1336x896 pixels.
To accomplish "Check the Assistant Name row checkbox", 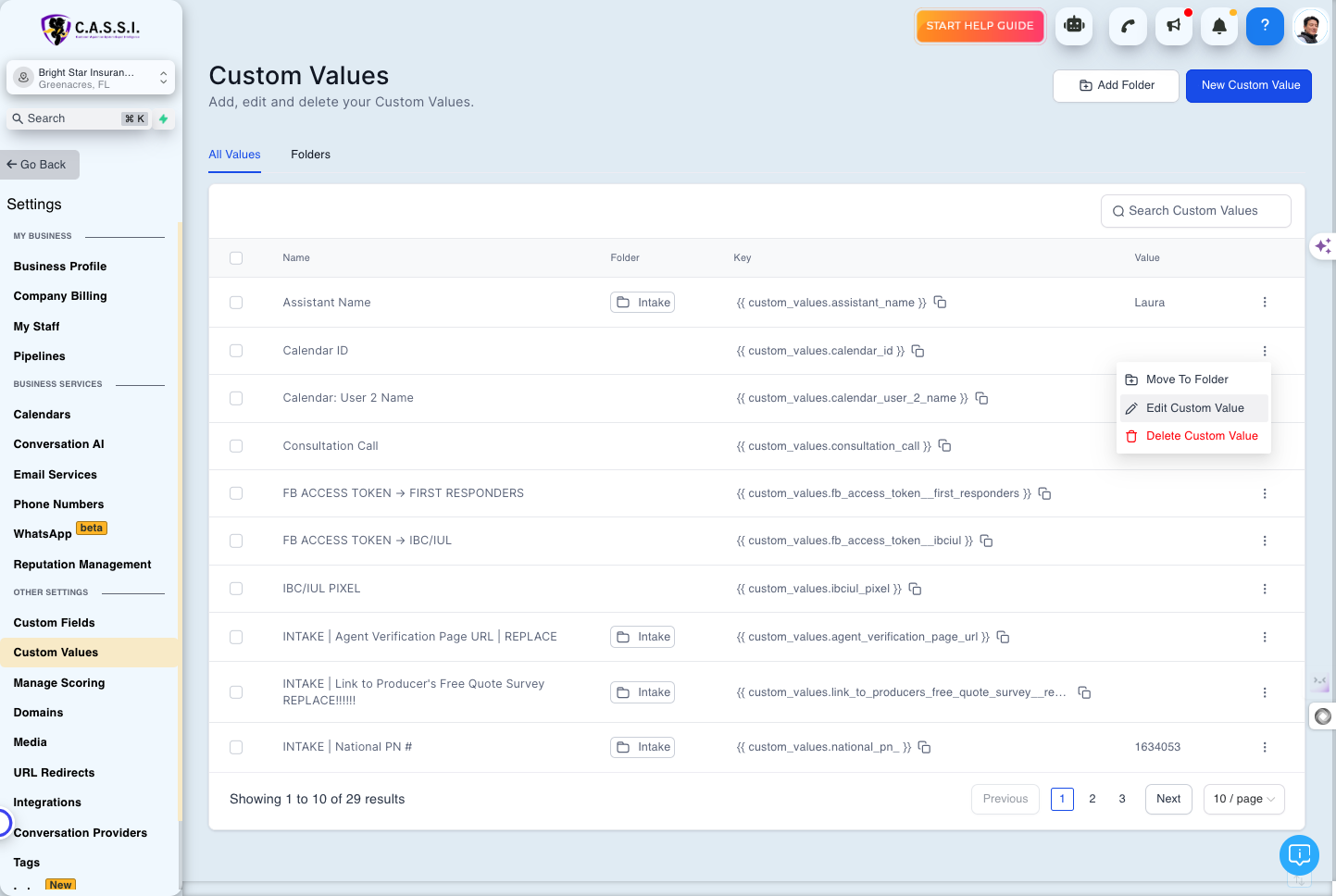I will [x=236, y=303].
